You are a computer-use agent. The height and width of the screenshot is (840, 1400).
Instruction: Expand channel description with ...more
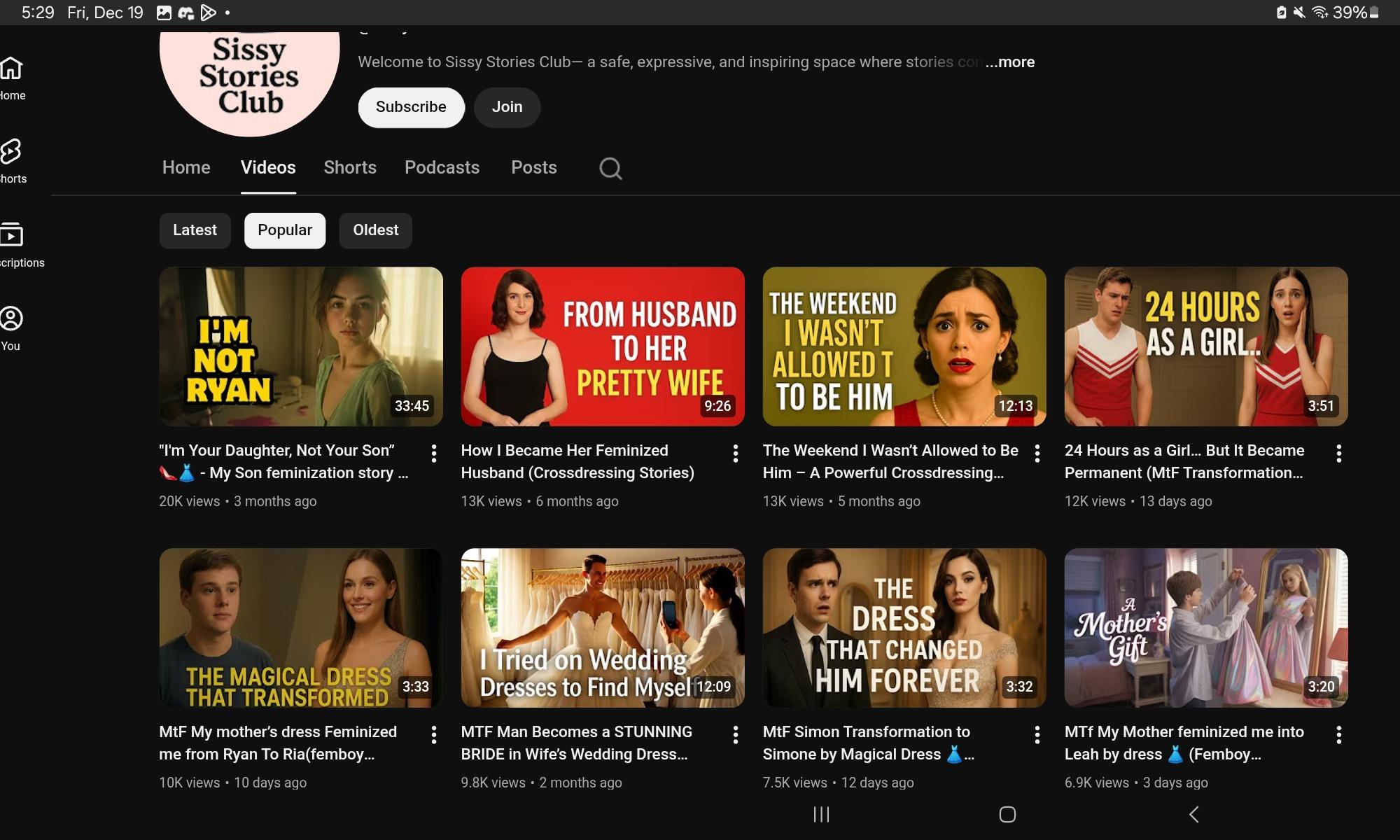tap(1010, 62)
